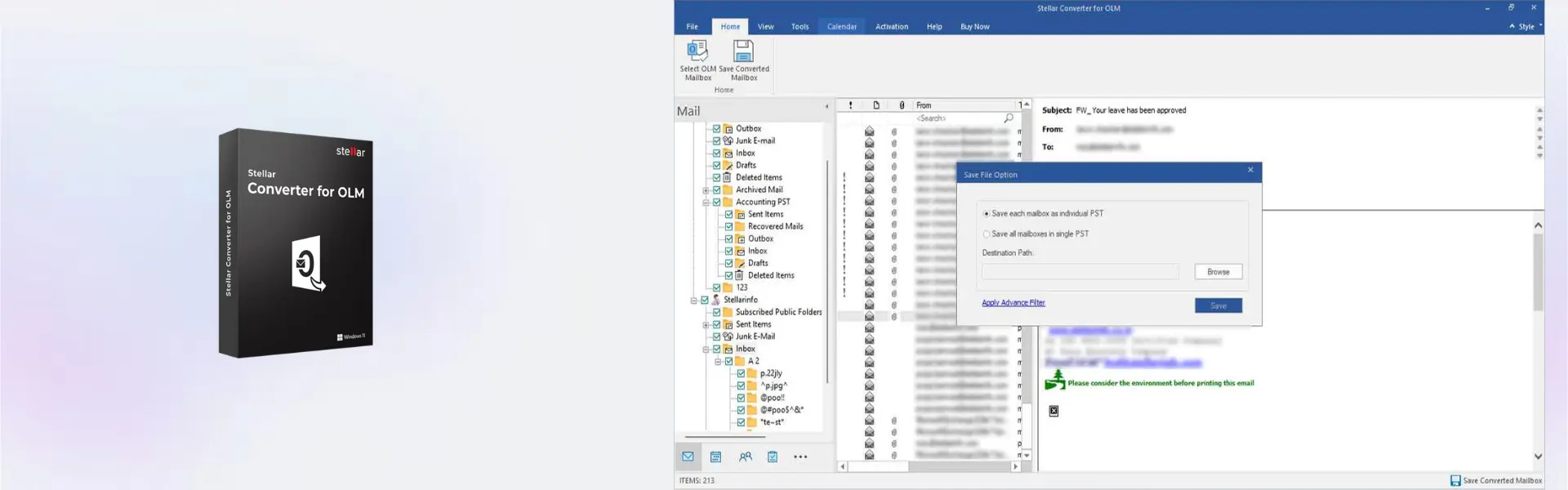Sort messages by the importance column icon
The width and height of the screenshot is (1568, 490).
(x=850, y=105)
